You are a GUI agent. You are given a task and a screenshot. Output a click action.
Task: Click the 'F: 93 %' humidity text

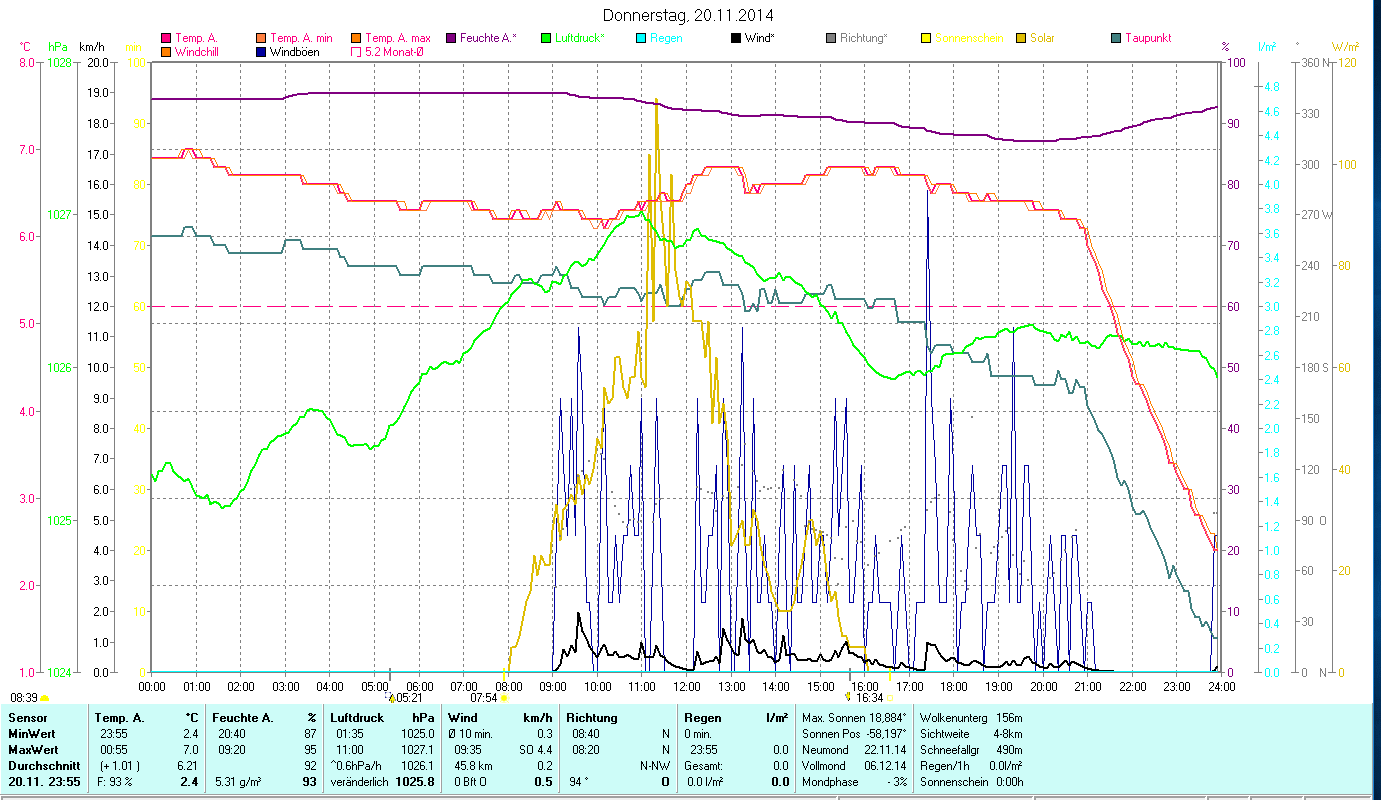coord(113,782)
